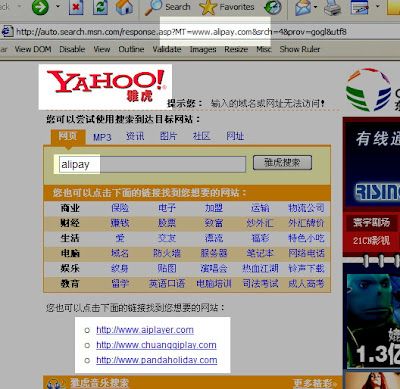The height and width of the screenshot is (389, 400).
Task: Click the green Forward arrow icon
Action: click(x=40, y=7)
